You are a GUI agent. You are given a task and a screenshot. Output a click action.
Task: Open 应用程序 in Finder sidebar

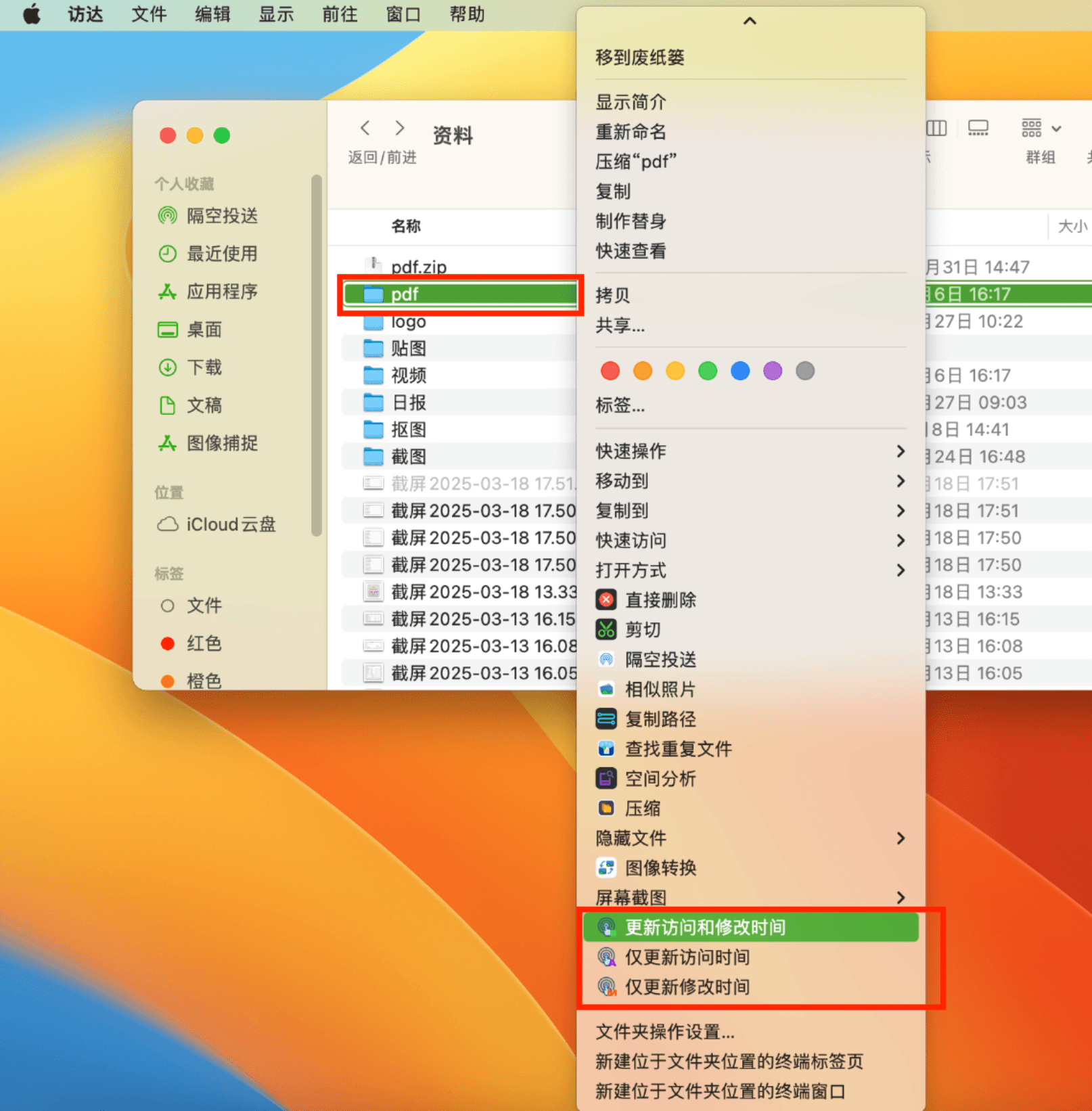point(208,292)
